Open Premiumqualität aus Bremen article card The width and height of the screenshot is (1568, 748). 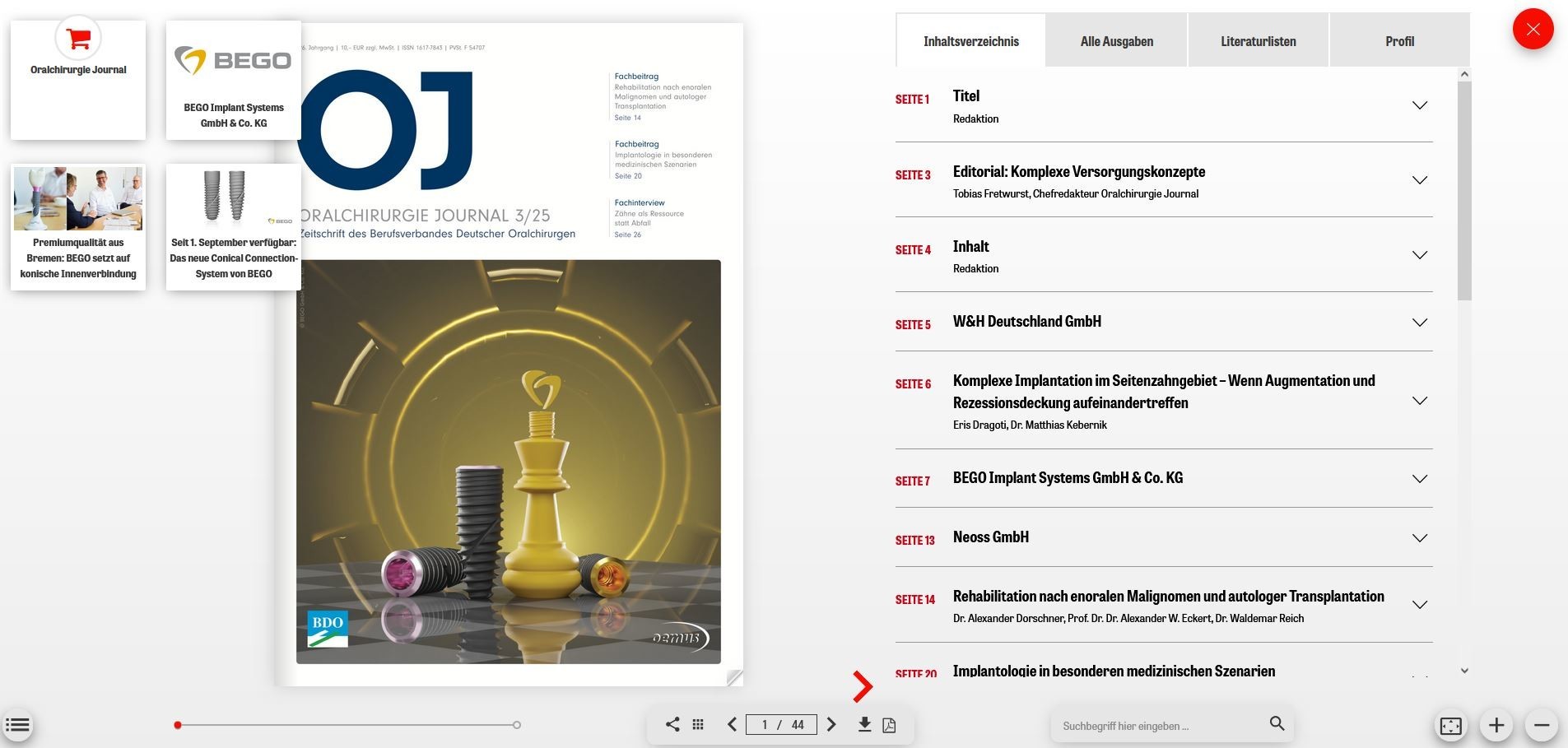pyautogui.click(x=78, y=227)
